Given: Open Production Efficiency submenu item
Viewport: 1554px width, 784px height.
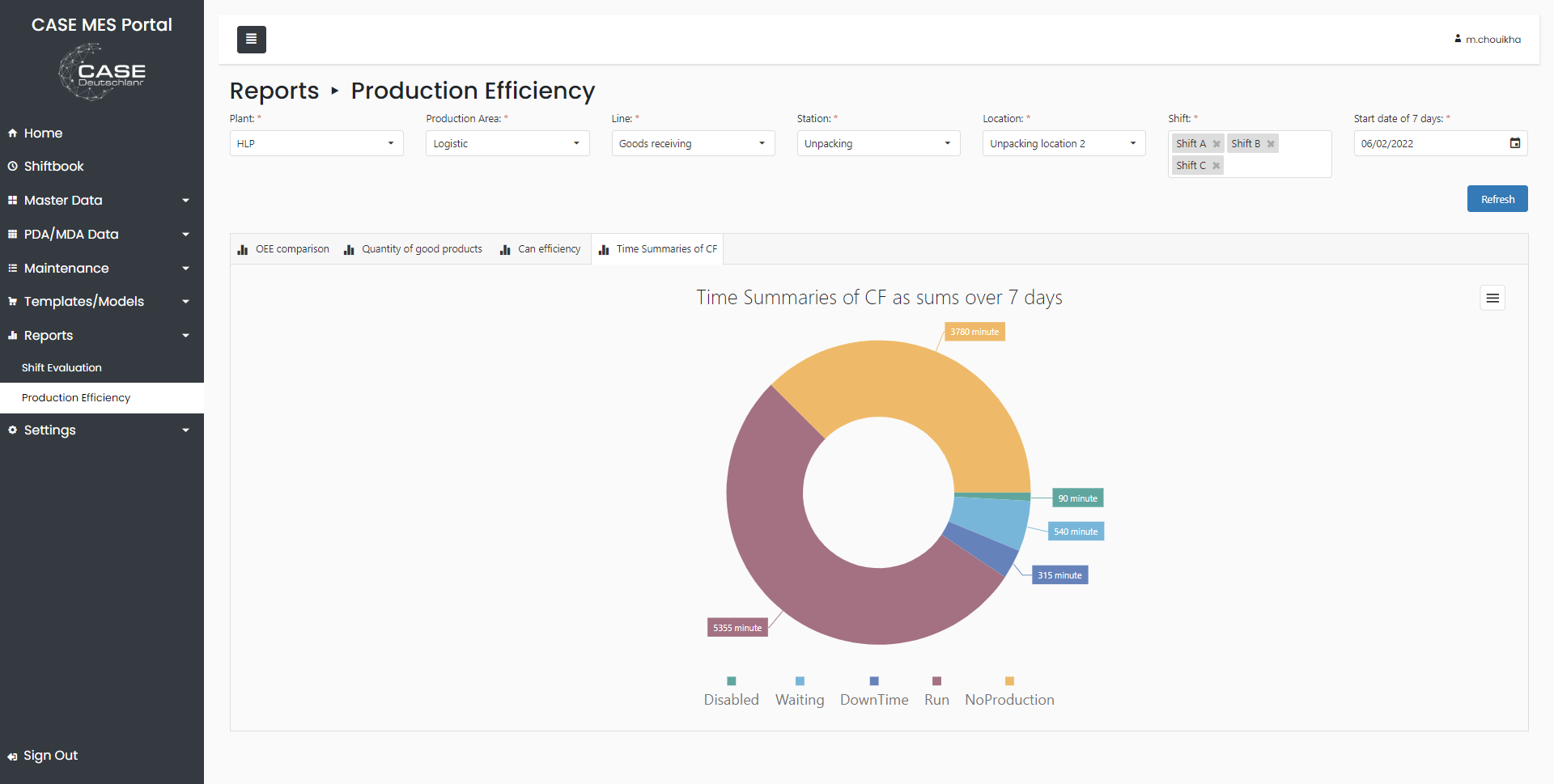Looking at the screenshot, I should point(102,397).
